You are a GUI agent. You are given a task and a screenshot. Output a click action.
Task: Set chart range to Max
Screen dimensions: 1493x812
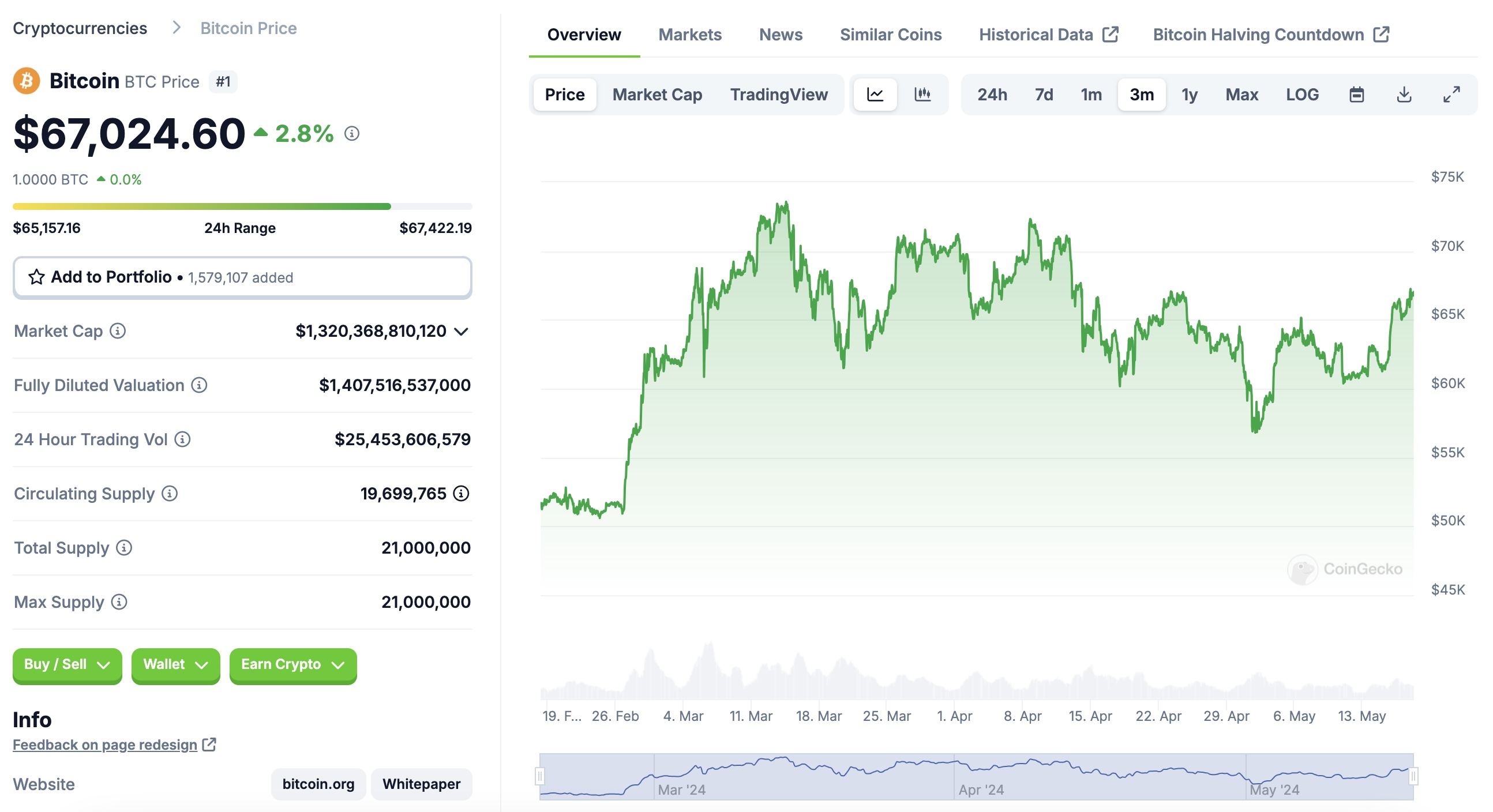1242,95
